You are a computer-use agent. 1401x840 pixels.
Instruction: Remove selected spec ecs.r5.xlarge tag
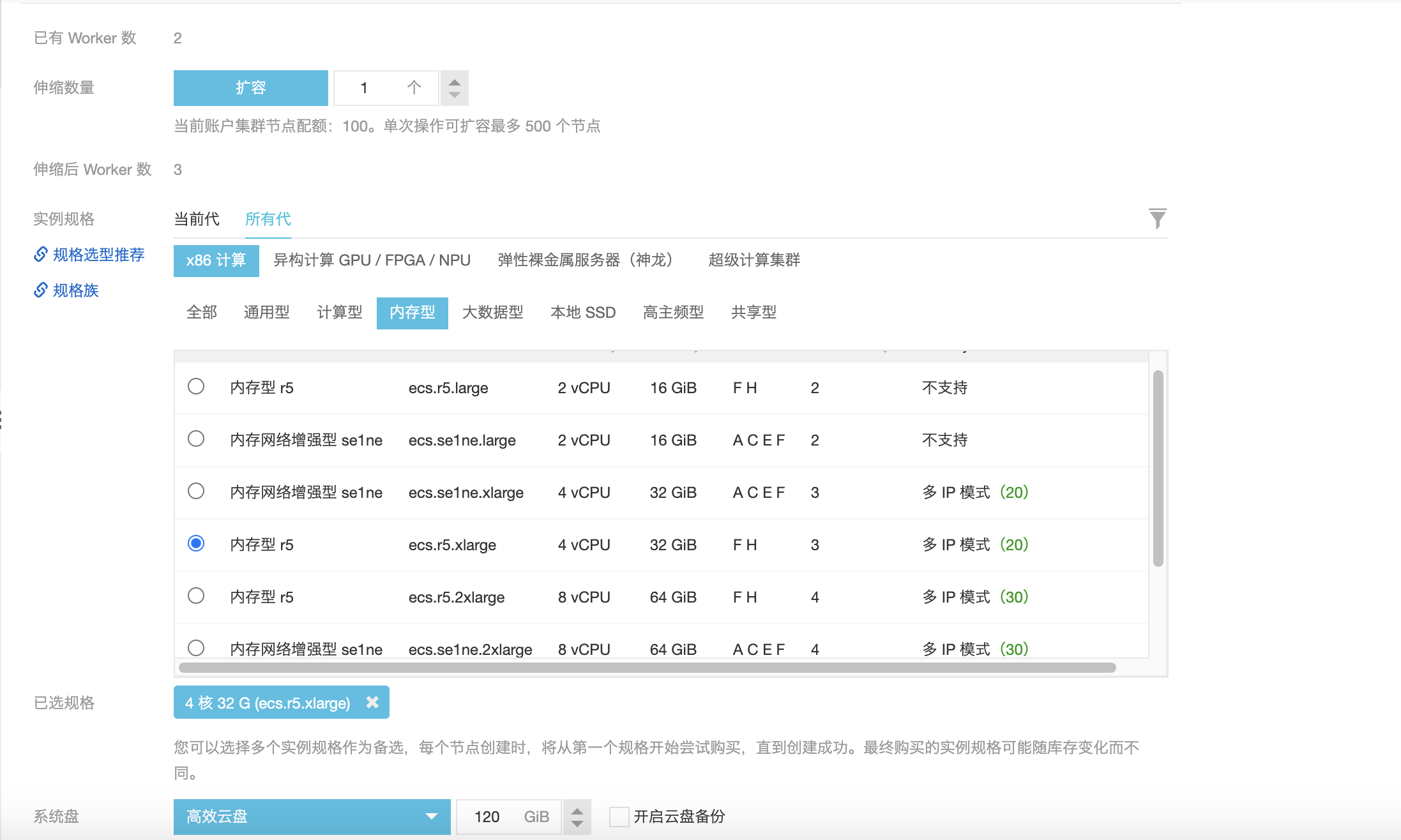(x=372, y=702)
